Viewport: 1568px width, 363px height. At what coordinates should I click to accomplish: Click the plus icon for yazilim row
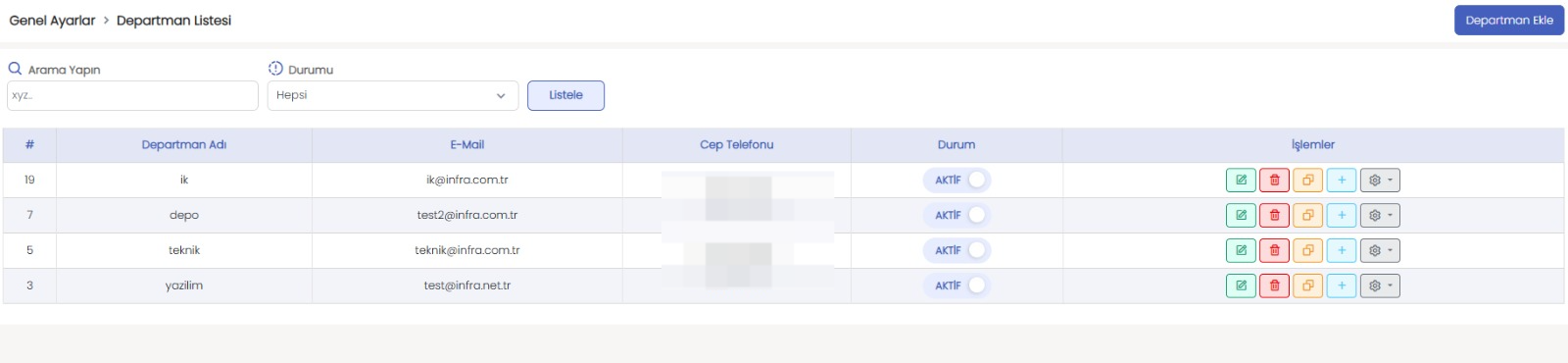pyautogui.click(x=1342, y=286)
